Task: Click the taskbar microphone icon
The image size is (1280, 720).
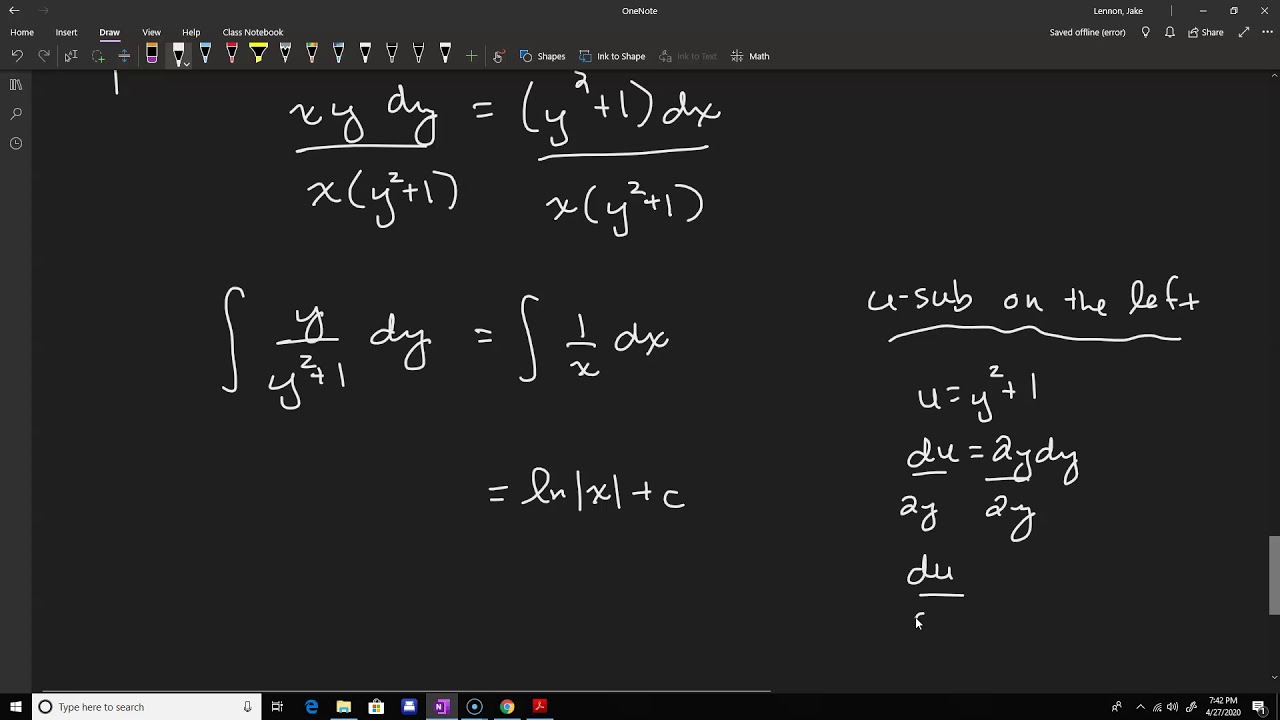Action: [x=247, y=707]
